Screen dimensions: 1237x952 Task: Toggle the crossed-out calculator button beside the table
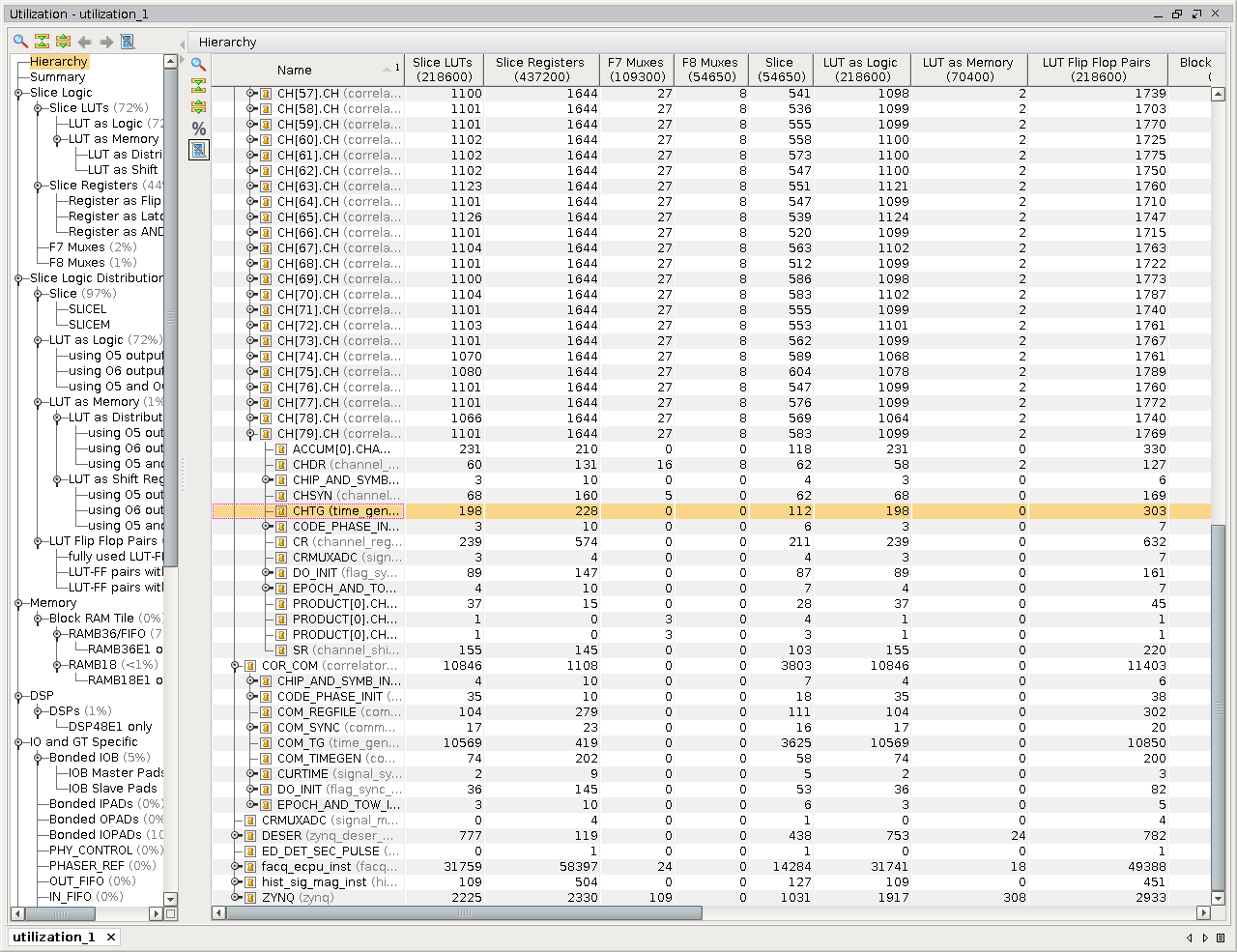[198, 150]
